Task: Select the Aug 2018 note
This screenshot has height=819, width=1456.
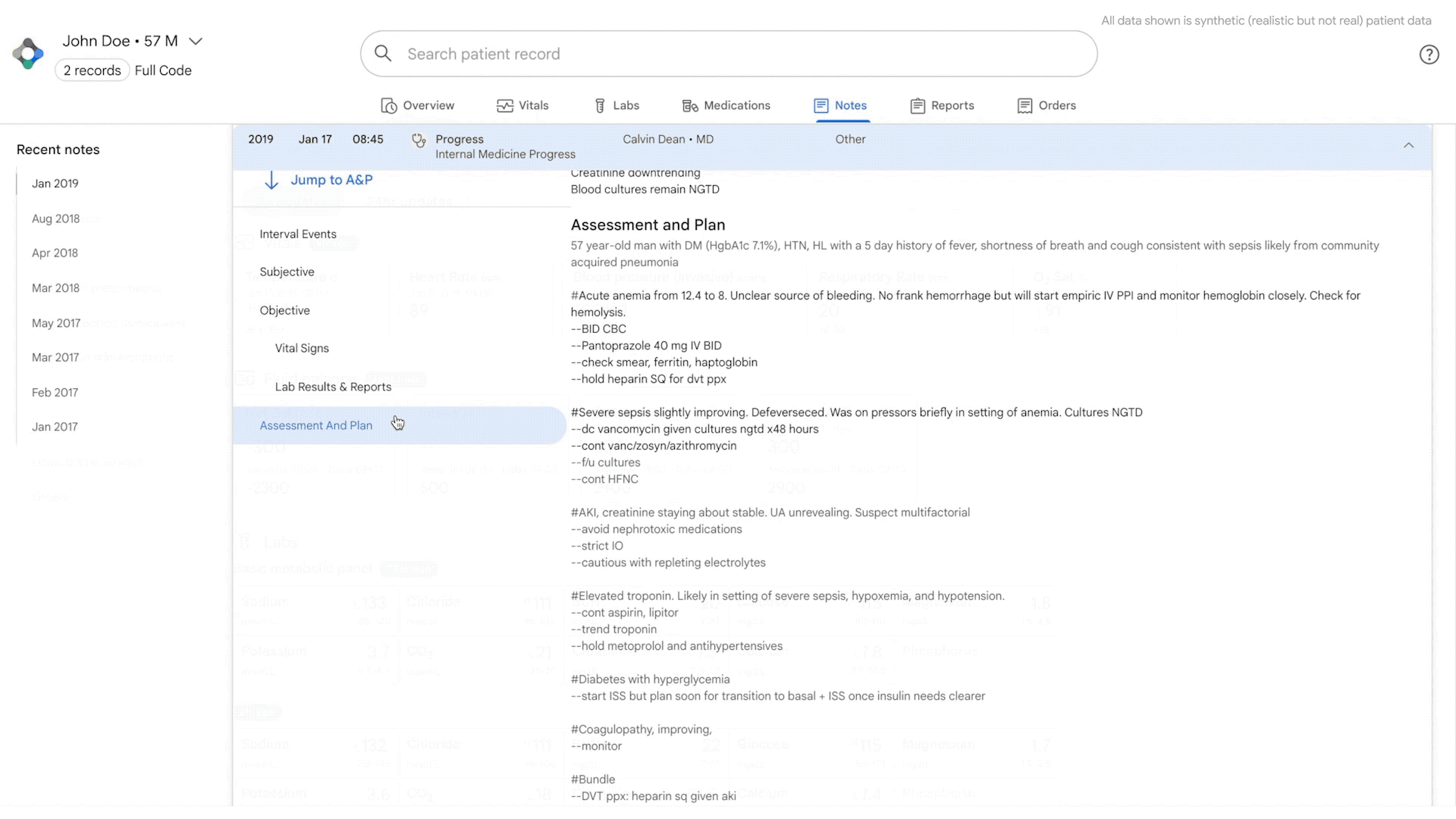Action: pos(56,218)
